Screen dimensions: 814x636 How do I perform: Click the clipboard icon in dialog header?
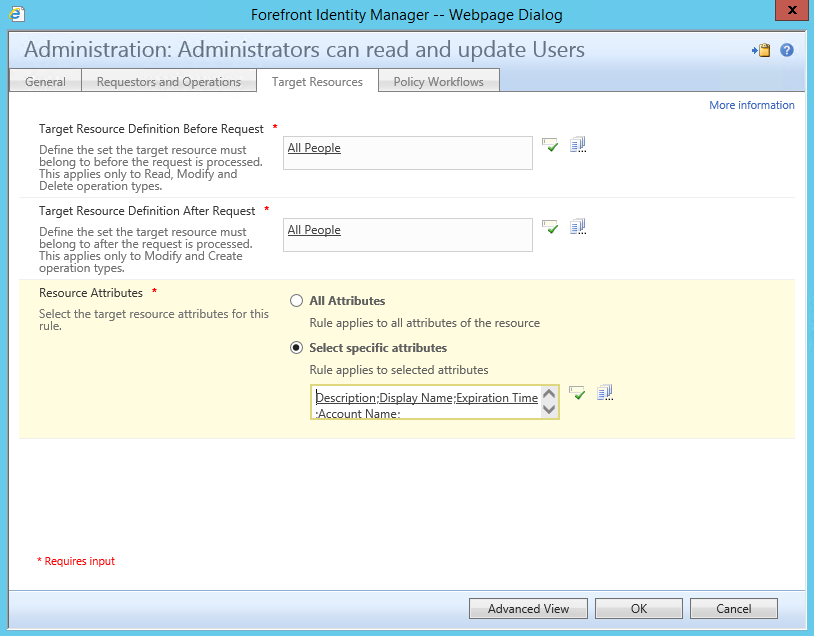click(x=761, y=50)
